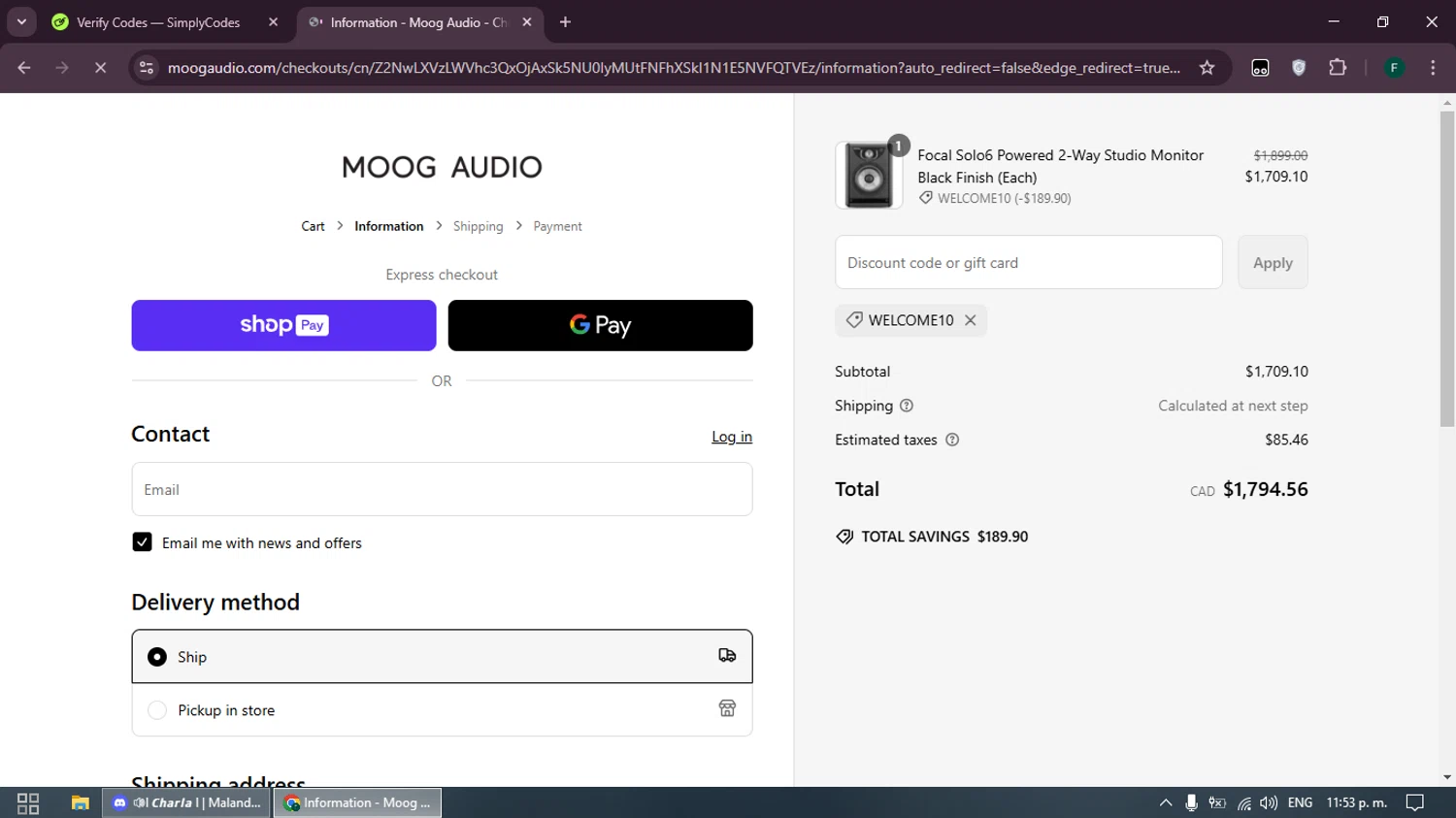Click the microphone tray icon
Screen dimensions: 1456x818
[x=1191, y=802]
